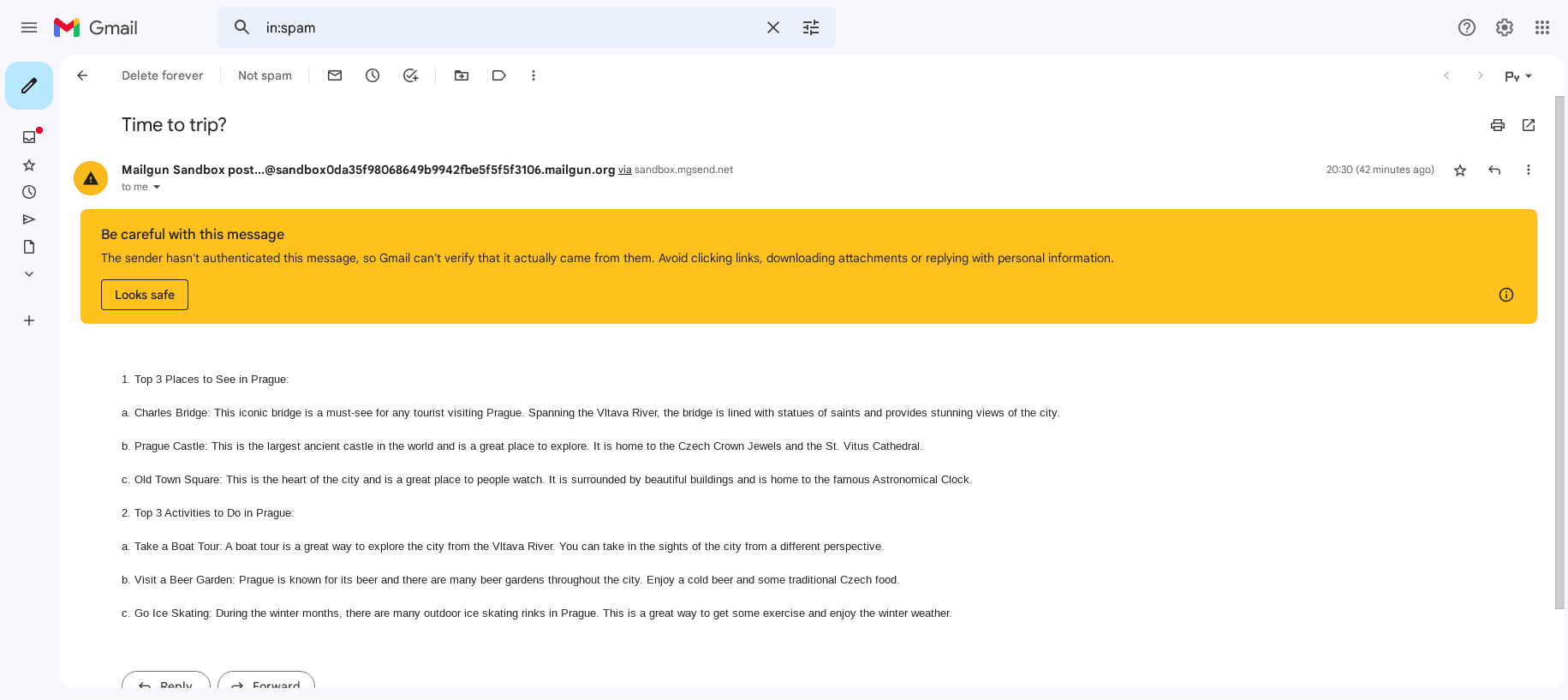This screenshot has width=1568, height=700.
Task: Click the Move to folder icon
Action: click(462, 75)
